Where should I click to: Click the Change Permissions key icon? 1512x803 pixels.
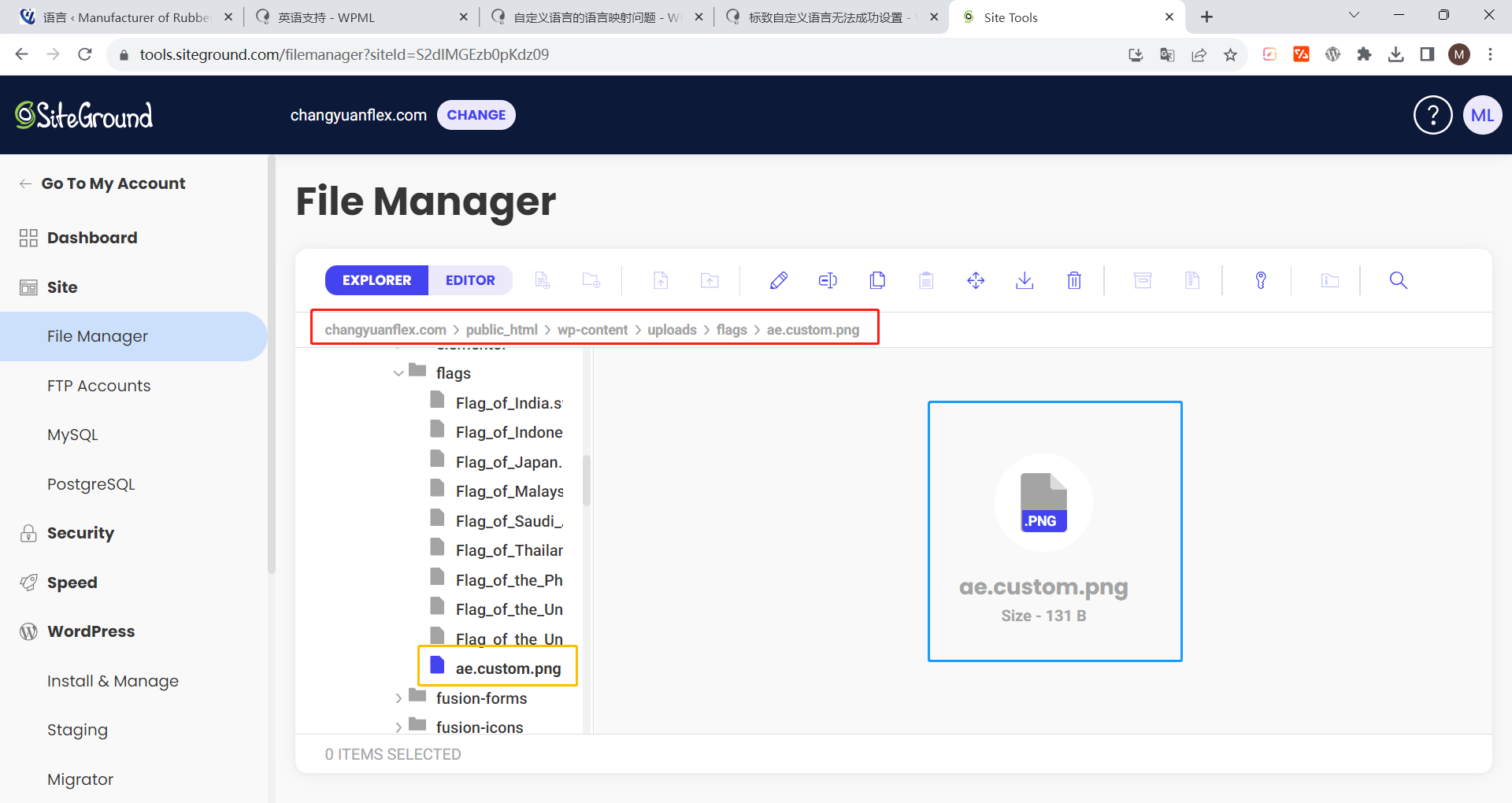click(x=1261, y=280)
